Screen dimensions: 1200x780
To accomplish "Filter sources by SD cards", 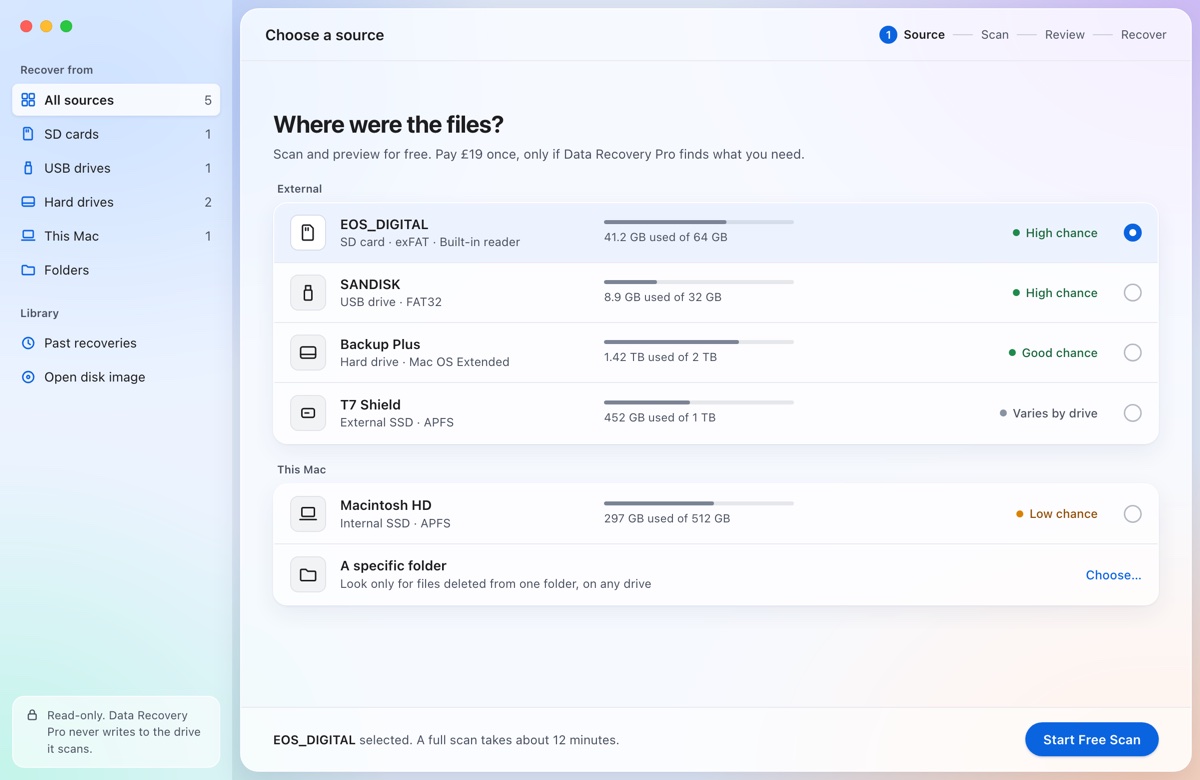I will click(116, 134).
